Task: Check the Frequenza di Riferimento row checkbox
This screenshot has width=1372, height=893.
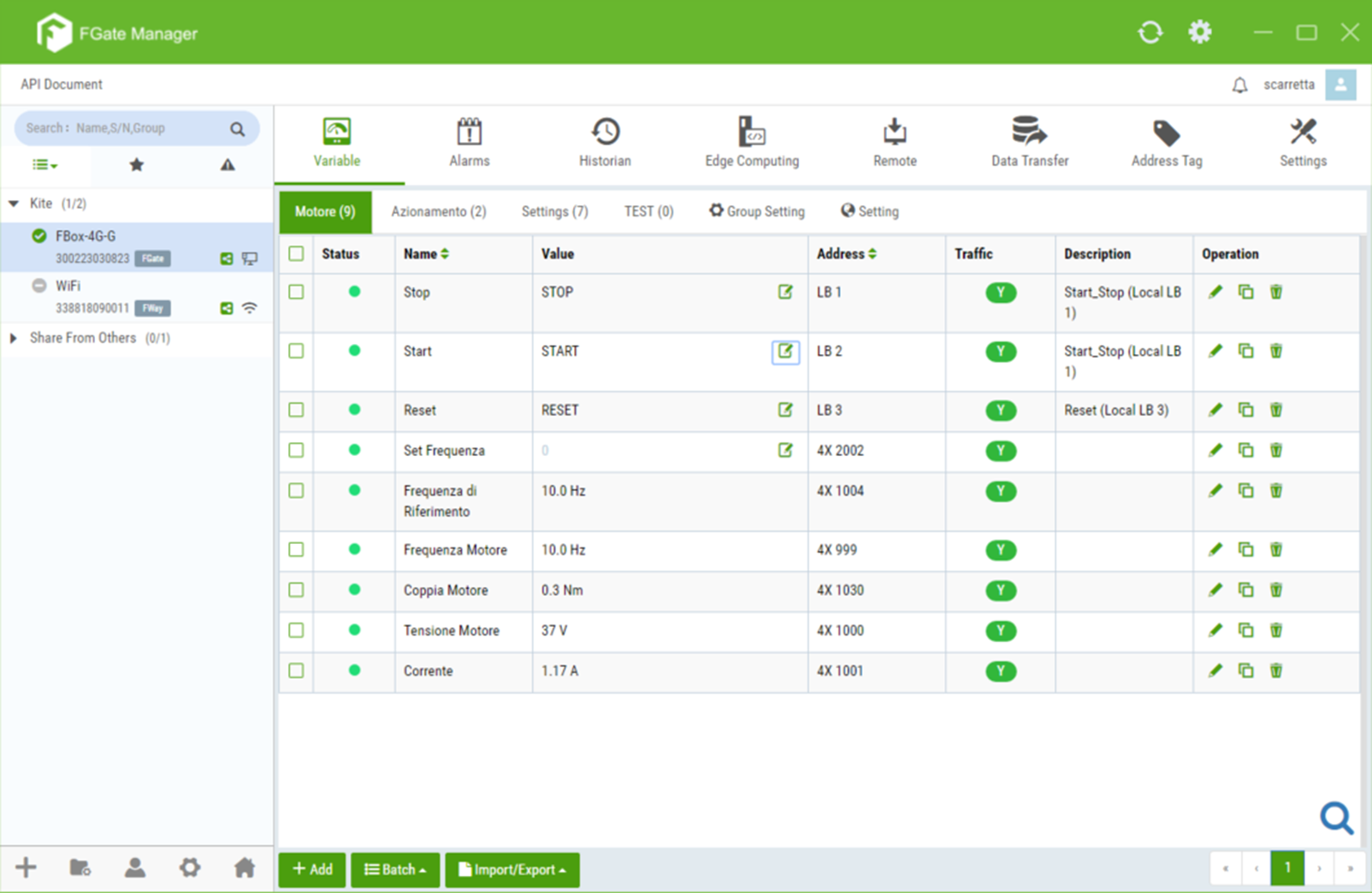Action: tap(296, 490)
